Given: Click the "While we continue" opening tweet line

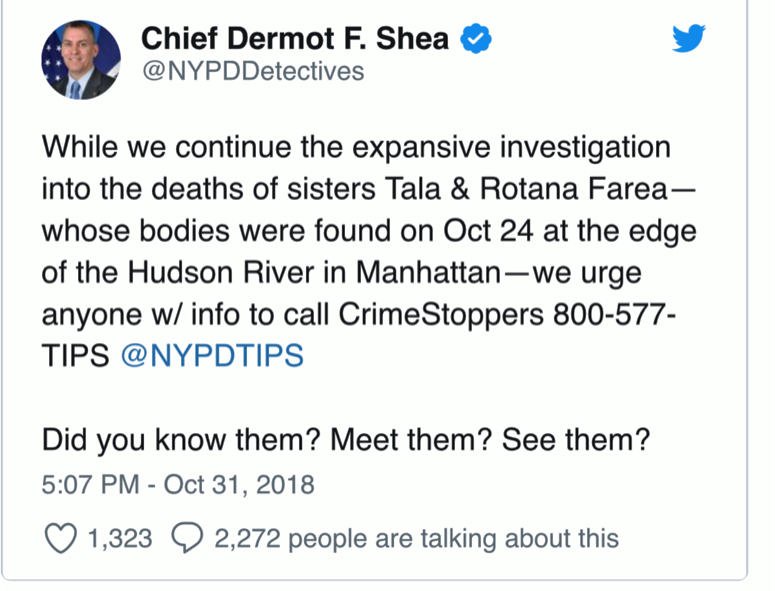Looking at the screenshot, I should [356, 147].
